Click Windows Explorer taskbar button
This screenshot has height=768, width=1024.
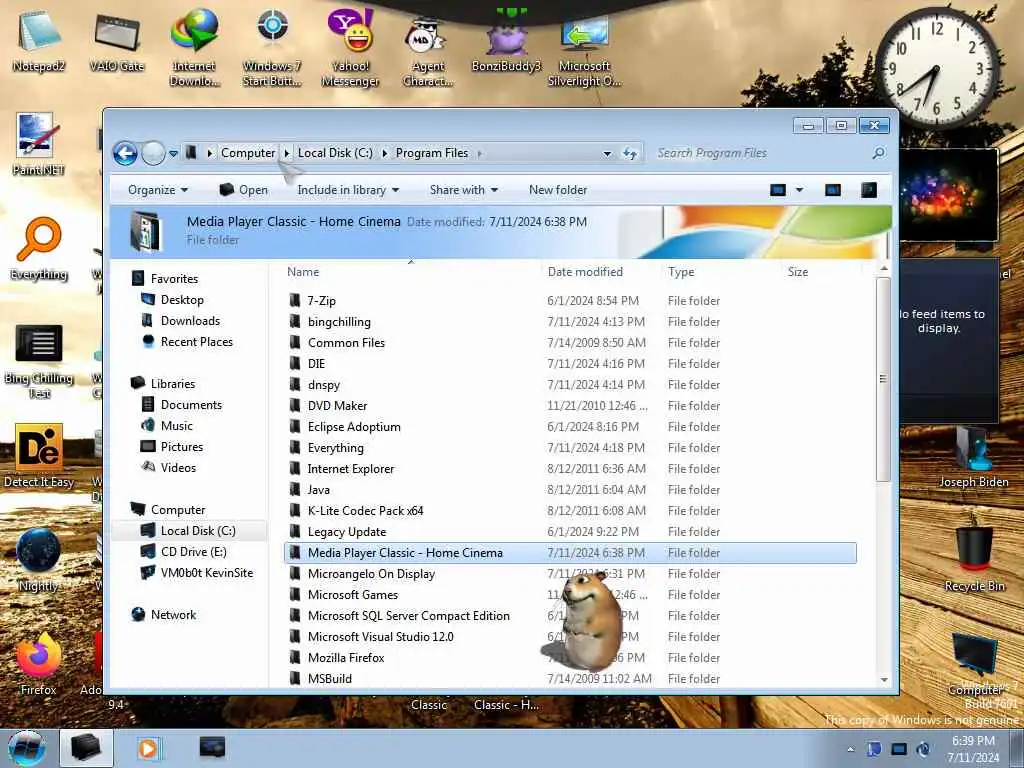[x=86, y=748]
